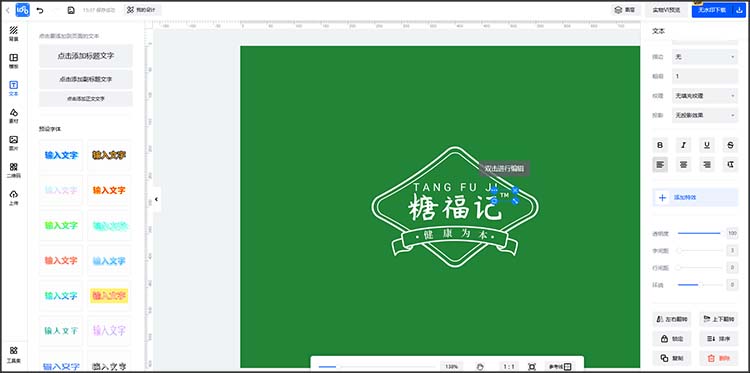Align text center
The image size is (750, 373).
(x=684, y=165)
